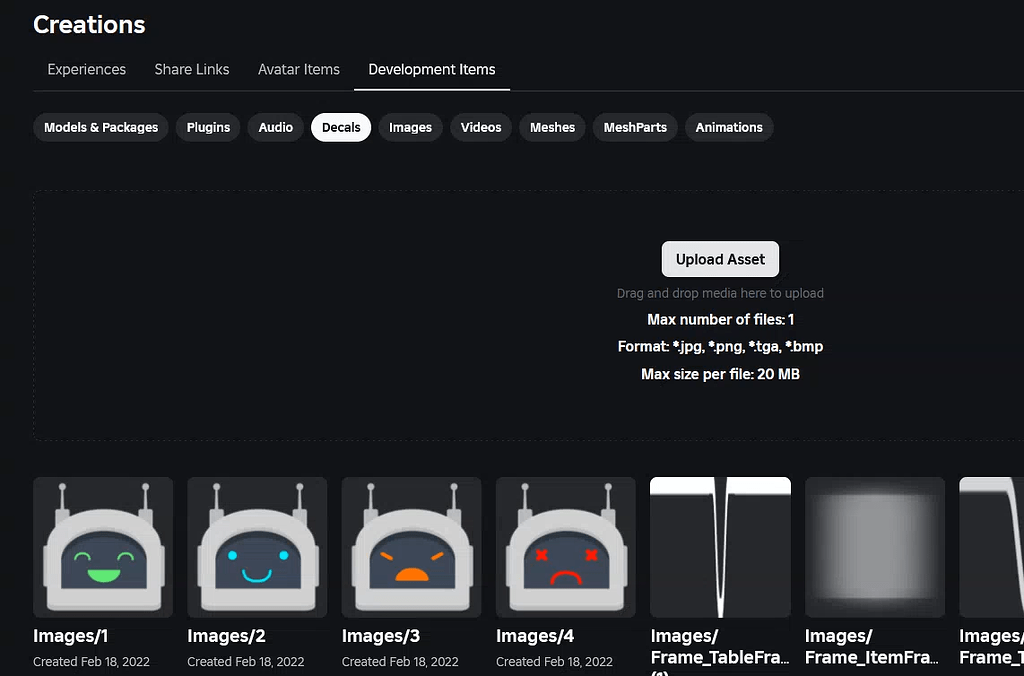Click the Upload Asset button

(x=720, y=258)
